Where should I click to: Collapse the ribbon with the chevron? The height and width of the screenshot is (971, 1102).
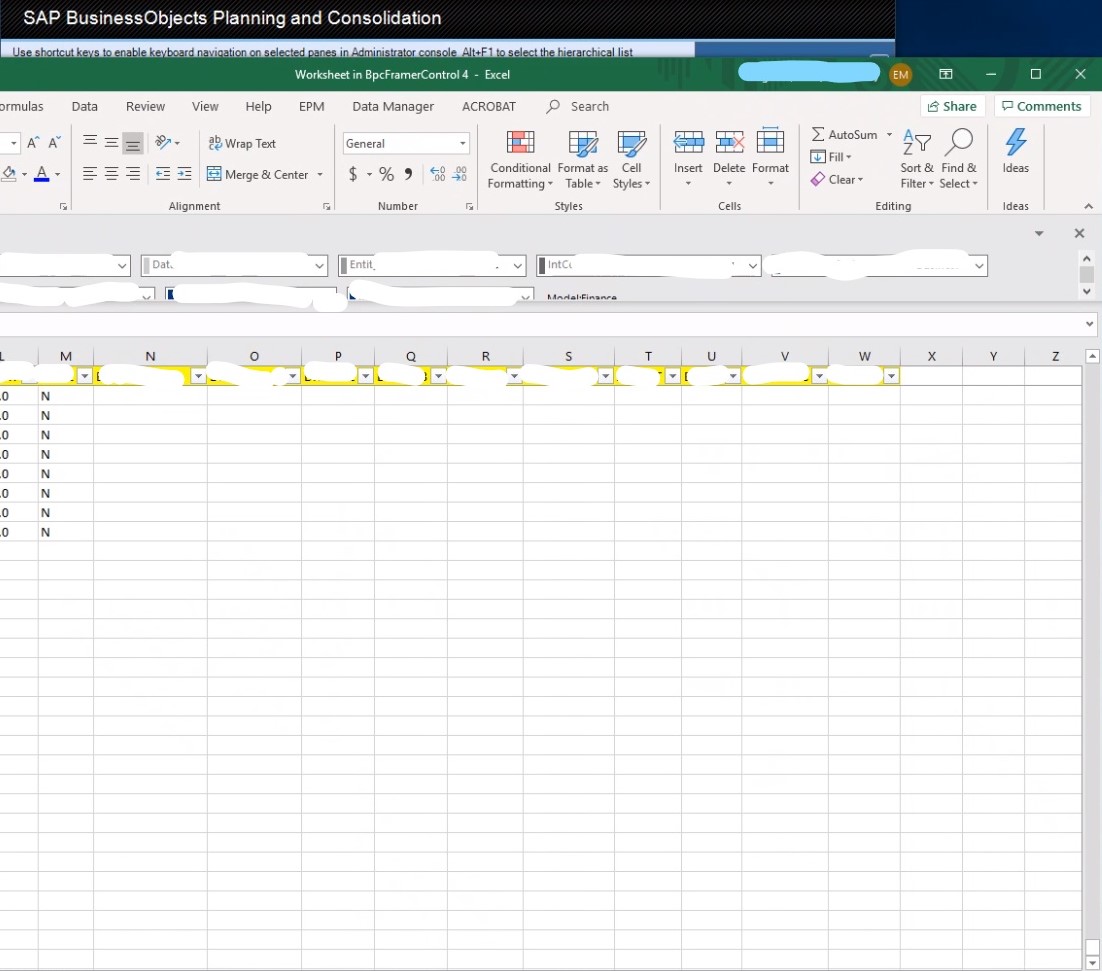click(1088, 207)
